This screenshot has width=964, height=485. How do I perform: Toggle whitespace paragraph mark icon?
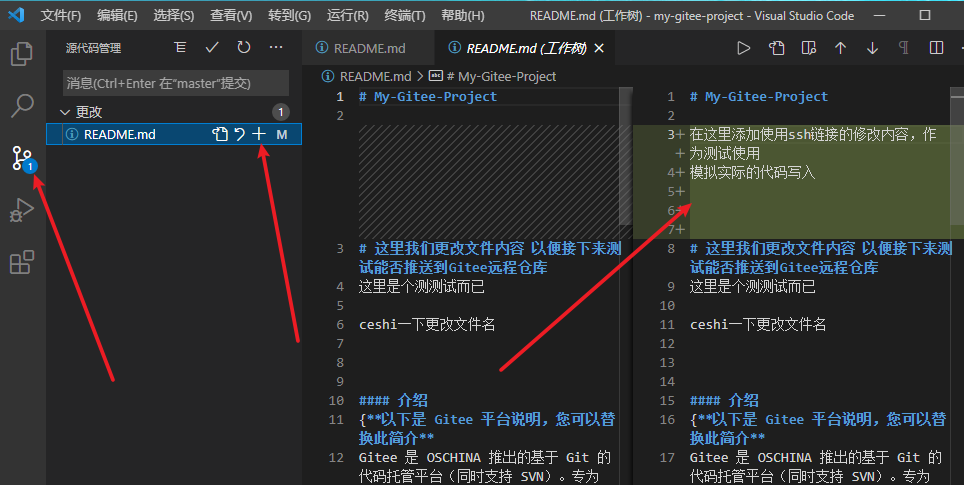(904, 48)
